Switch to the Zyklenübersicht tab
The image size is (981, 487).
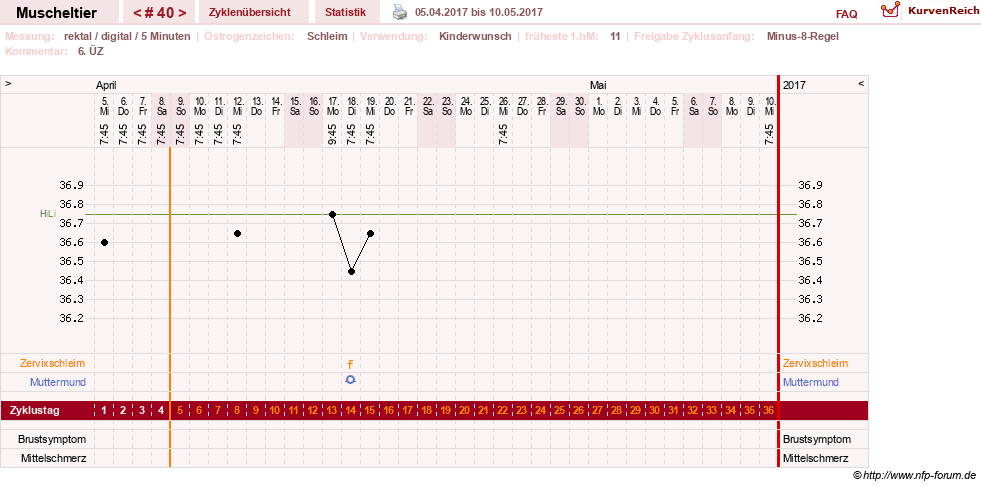pyautogui.click(x=249, y=13)
